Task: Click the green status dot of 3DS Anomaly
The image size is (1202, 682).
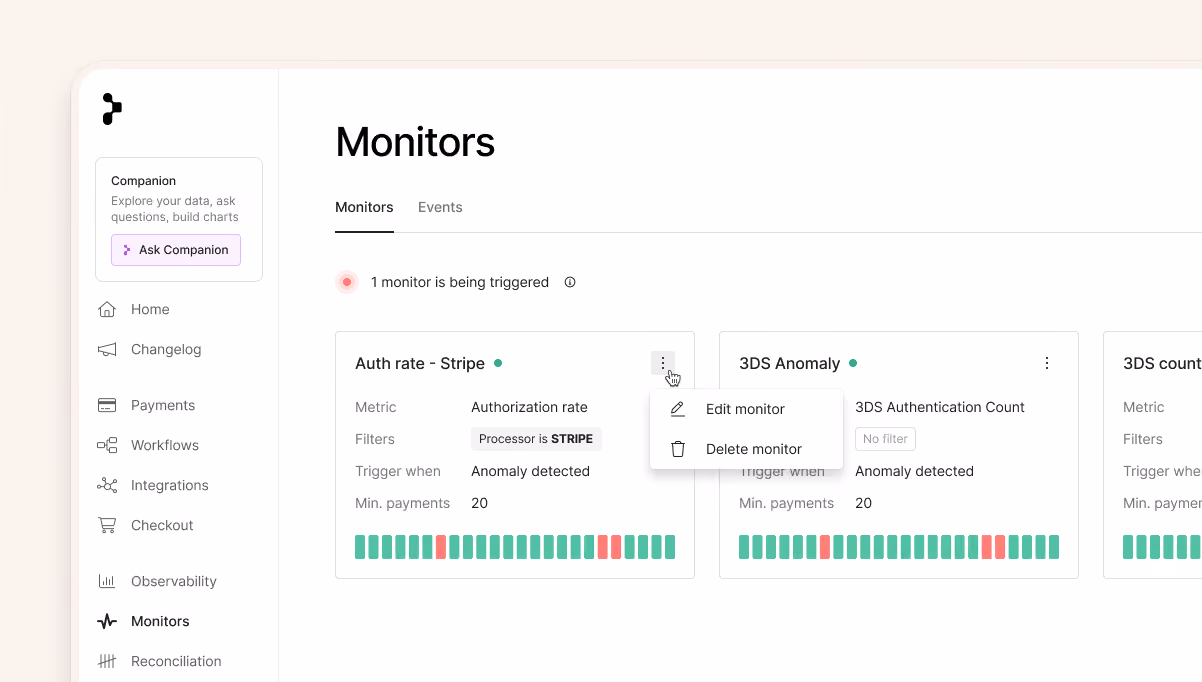Action: pyautogui.click(x=853, y=363)
